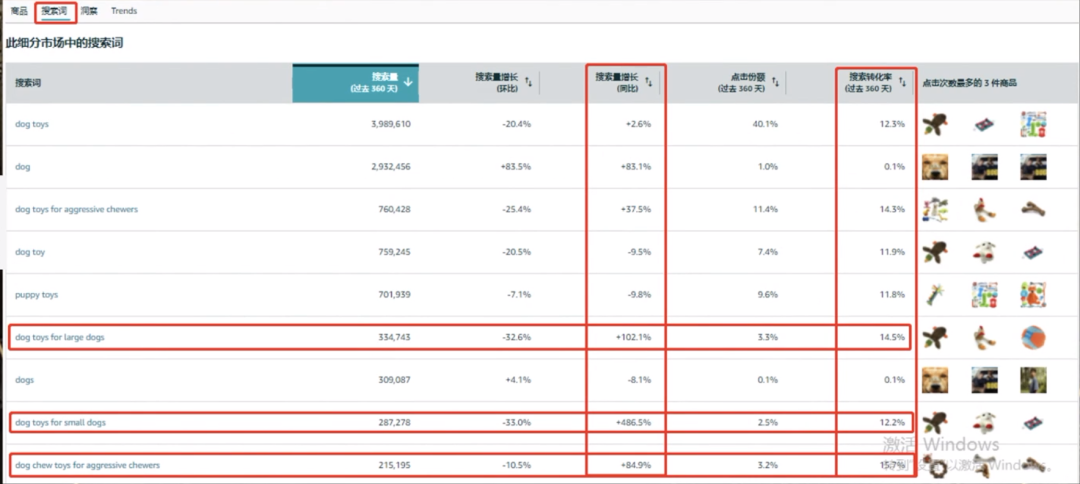Open the 'puppy toys' search term link

[x=37, y=295]
